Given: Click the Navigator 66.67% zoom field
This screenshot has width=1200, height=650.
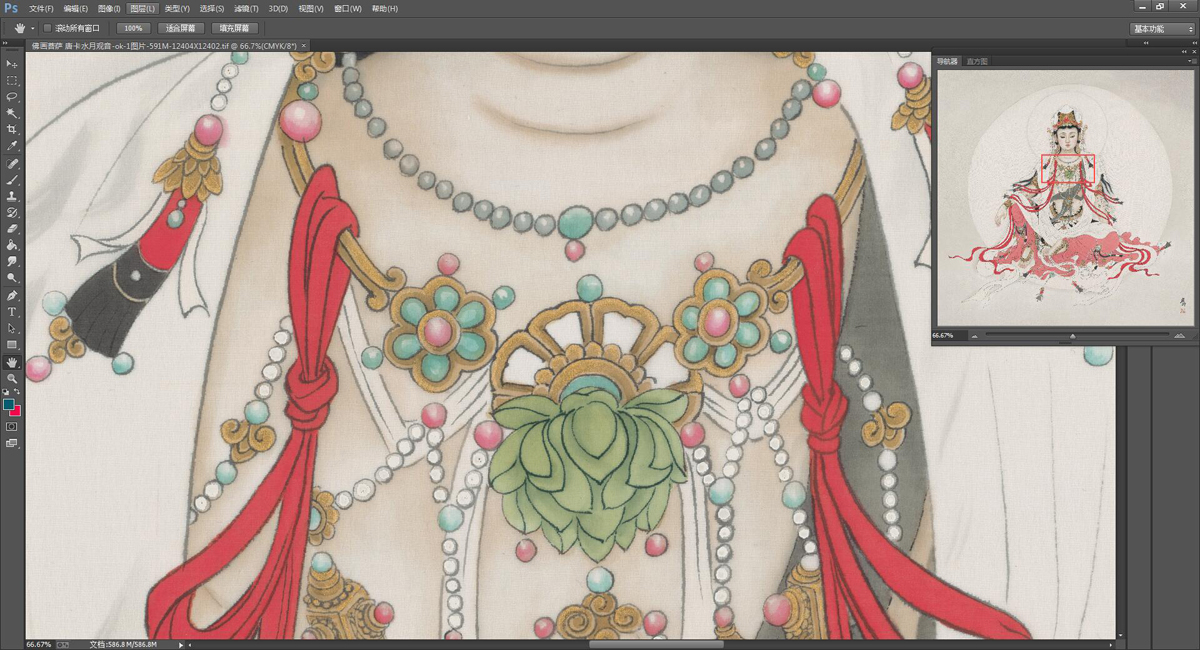Looking at the screenshot, I should coord(948,336).
